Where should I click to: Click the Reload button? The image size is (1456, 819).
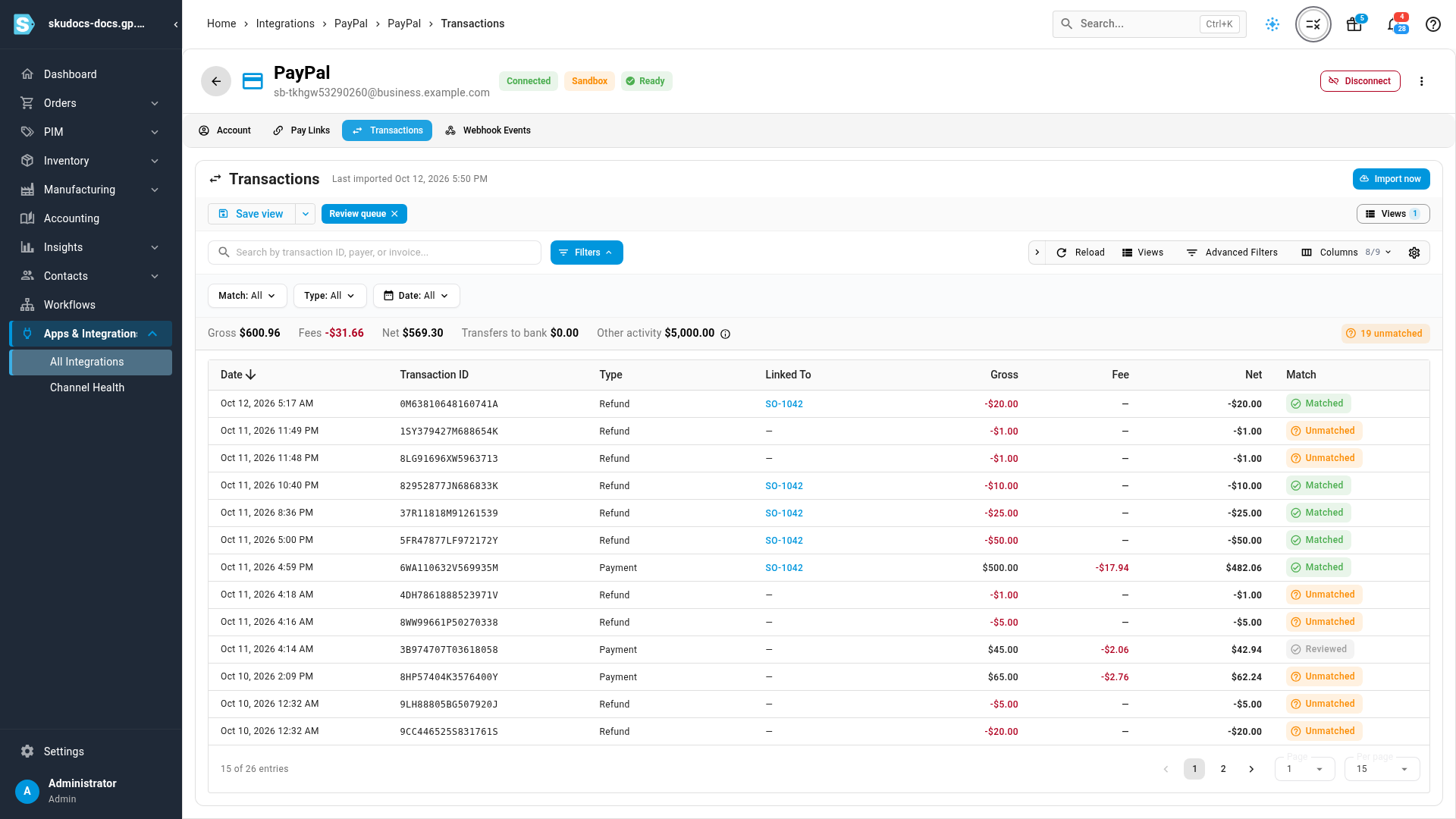(x=1081, y=253)
